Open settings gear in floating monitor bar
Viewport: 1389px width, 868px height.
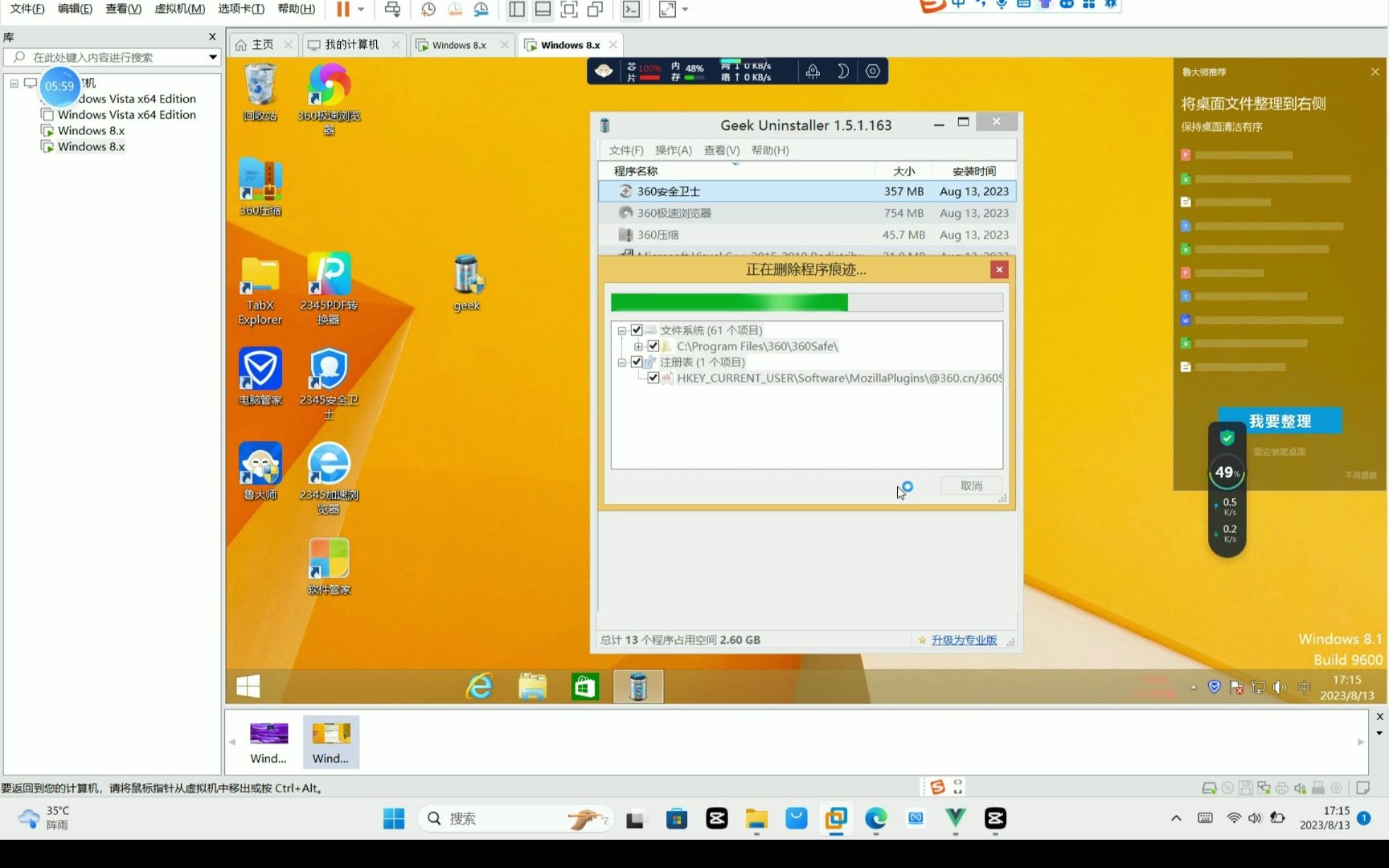click(873, 71)
